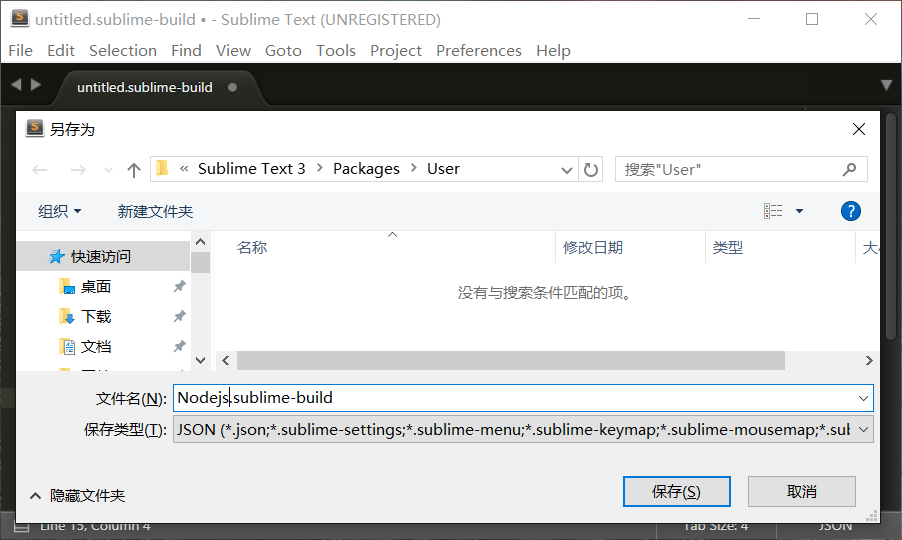902x540 pixels.
Task: Open dialog help blue question icon
Action: pos(850,211)
